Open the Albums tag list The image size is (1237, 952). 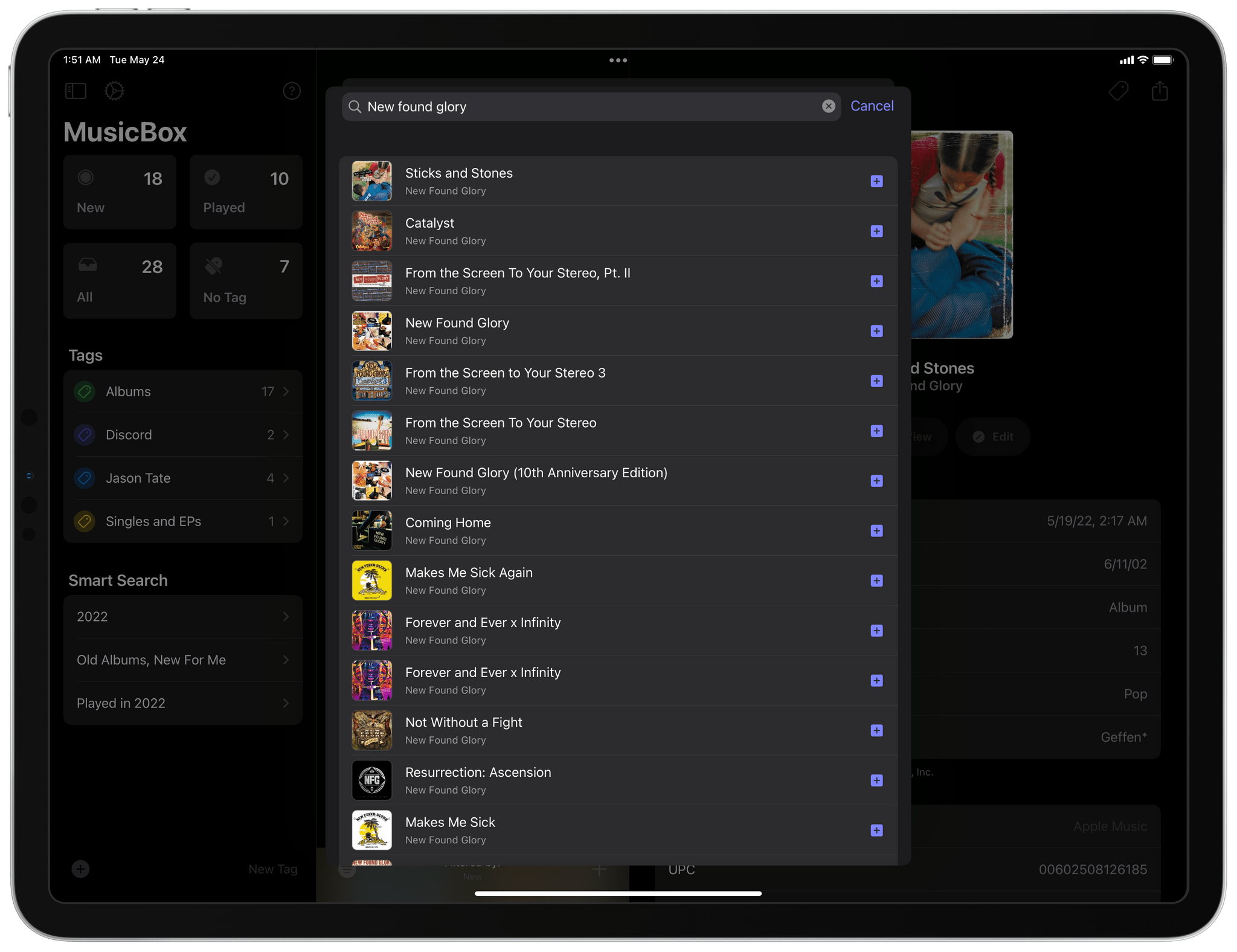pos(182,391)
